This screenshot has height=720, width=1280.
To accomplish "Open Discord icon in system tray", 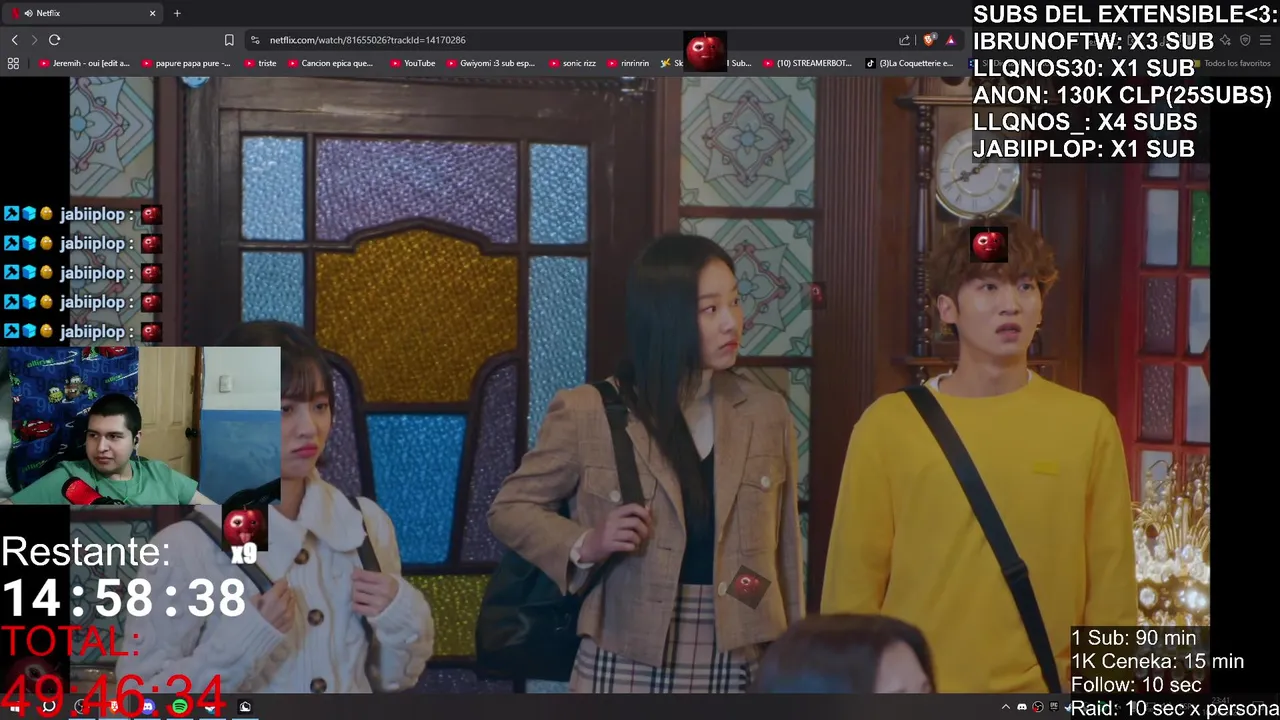I will click(1022, 707).
